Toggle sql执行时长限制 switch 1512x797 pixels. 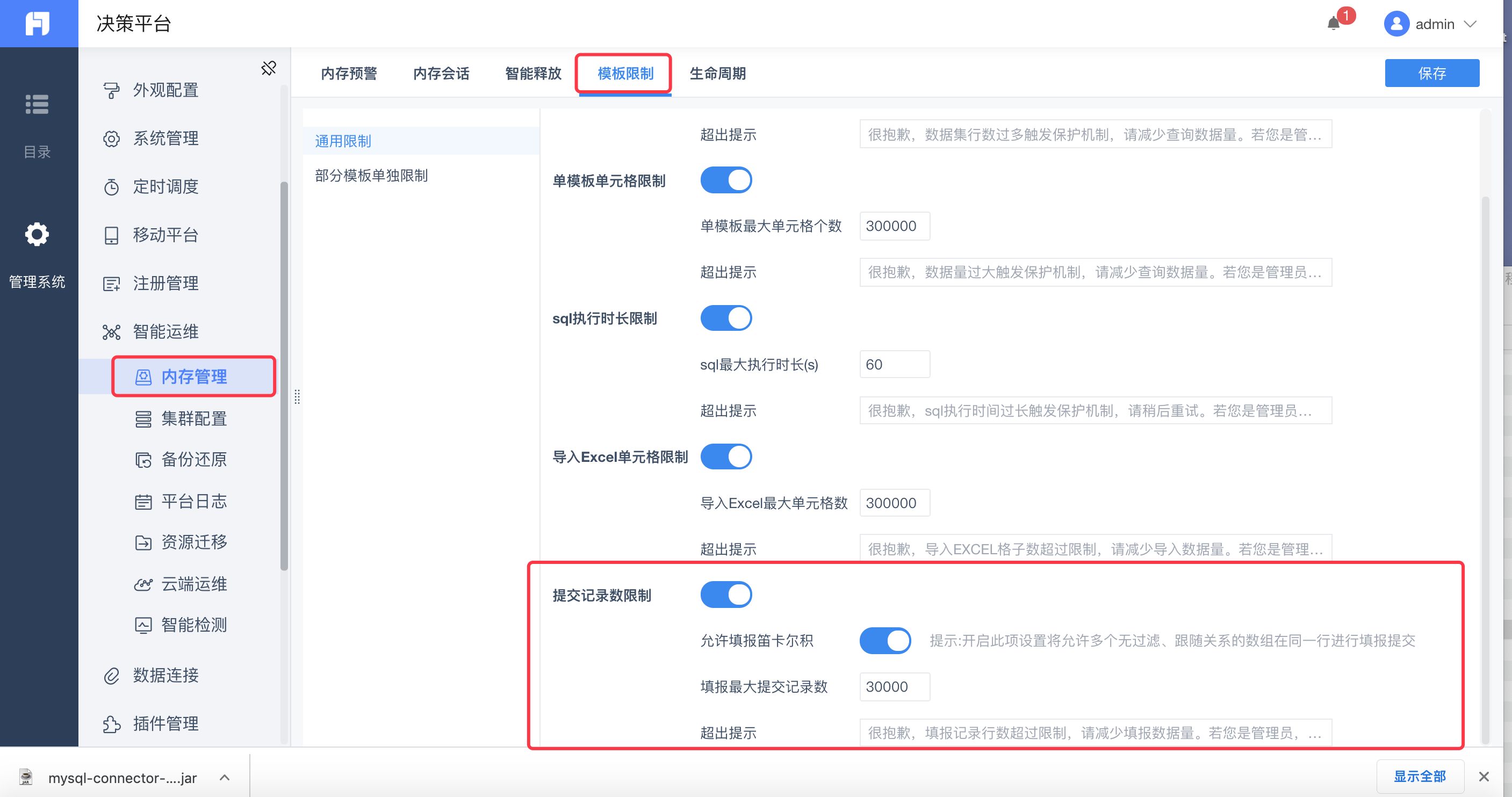pyautogui.click(x=726, y=318)
